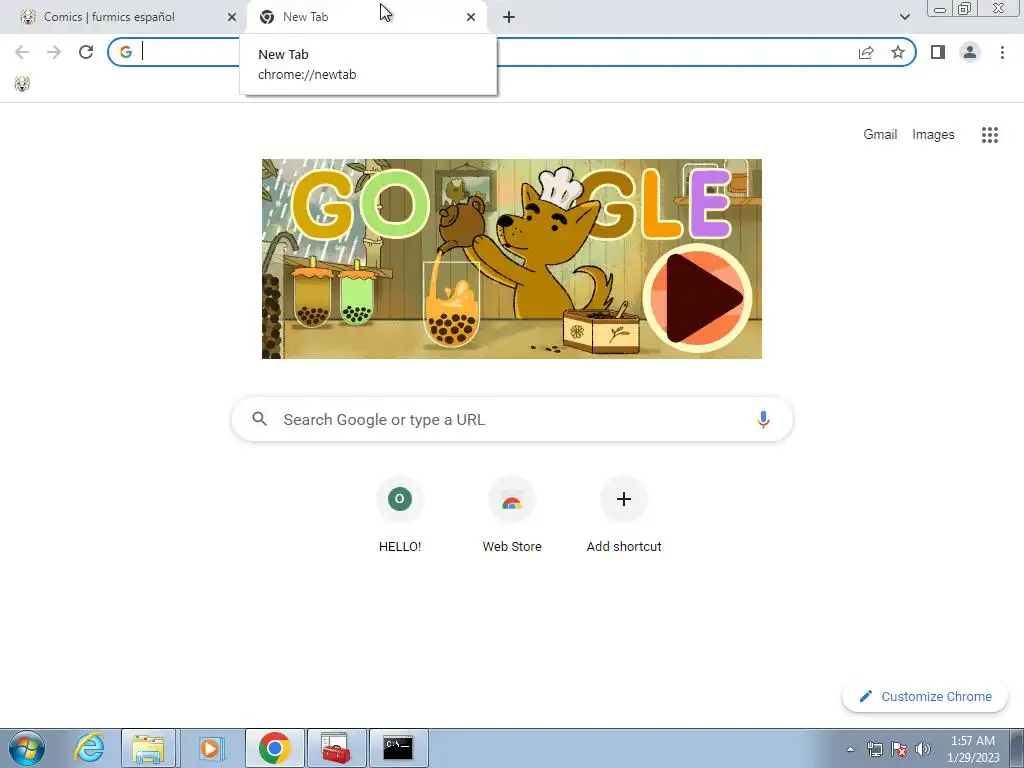Click the Search Google or type a URL box
The image size is (1024, 768).
point(512,419)
